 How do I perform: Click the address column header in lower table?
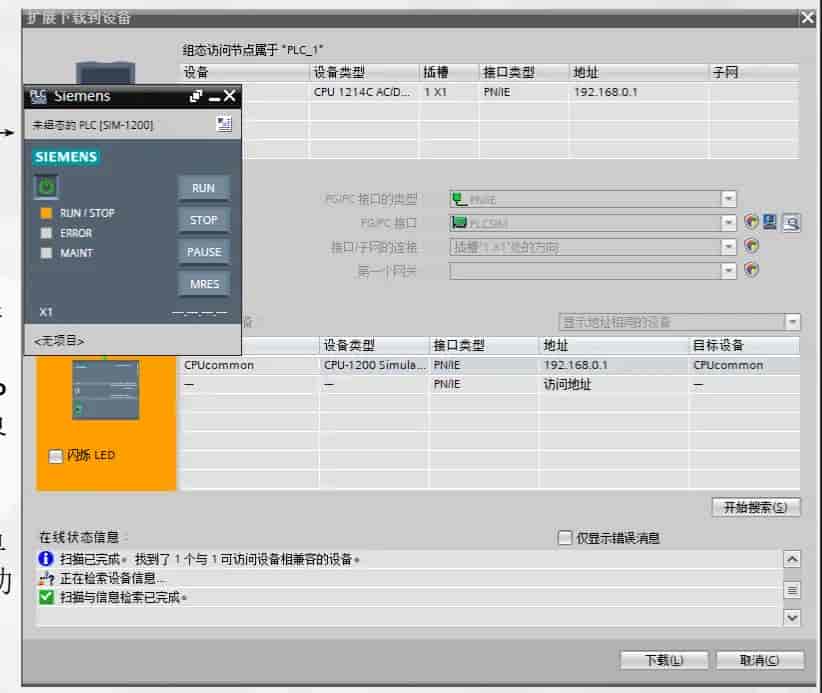coord(613,345)
